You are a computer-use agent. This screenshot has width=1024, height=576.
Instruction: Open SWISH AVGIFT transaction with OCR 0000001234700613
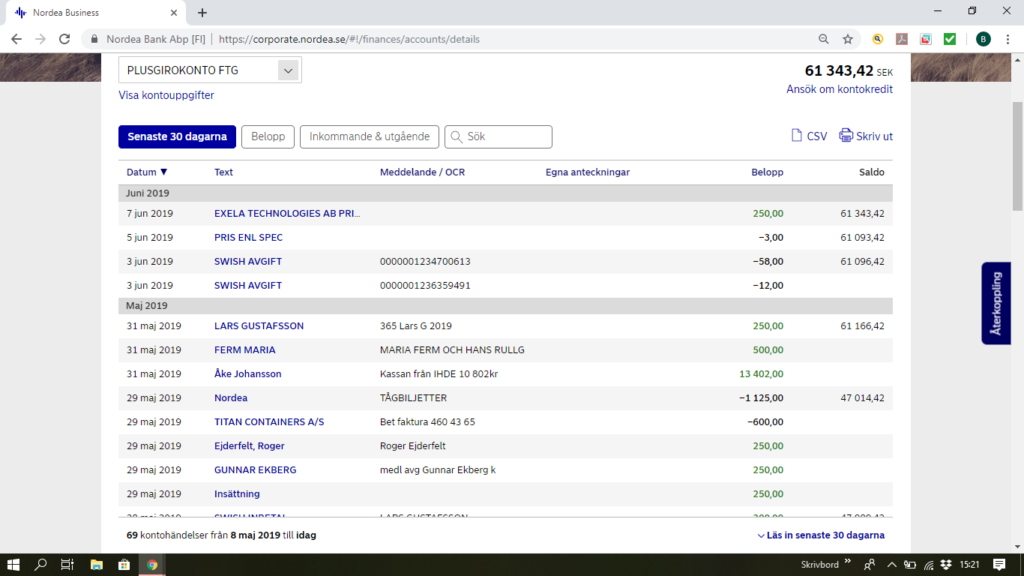point(248,262)
